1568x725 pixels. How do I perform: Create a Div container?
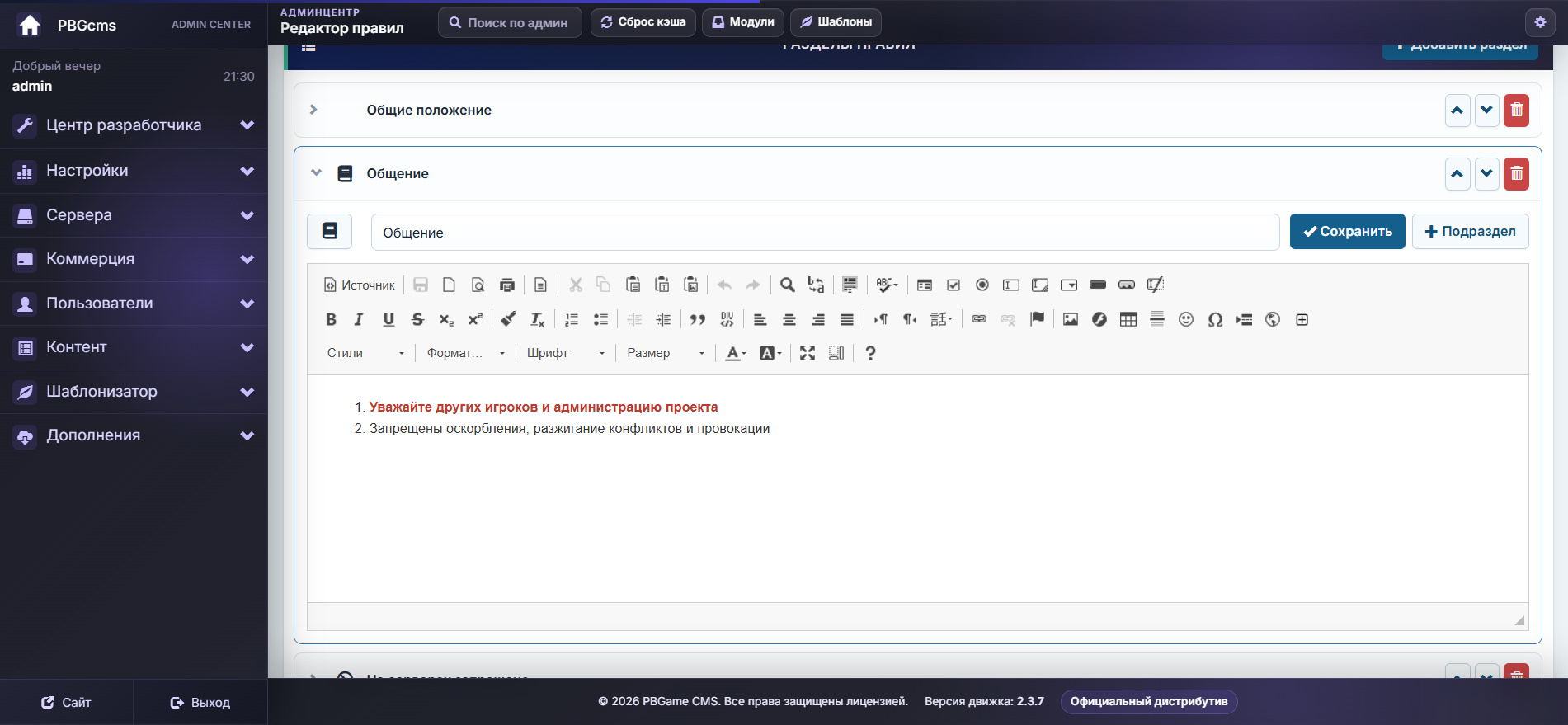coord(727,320)
